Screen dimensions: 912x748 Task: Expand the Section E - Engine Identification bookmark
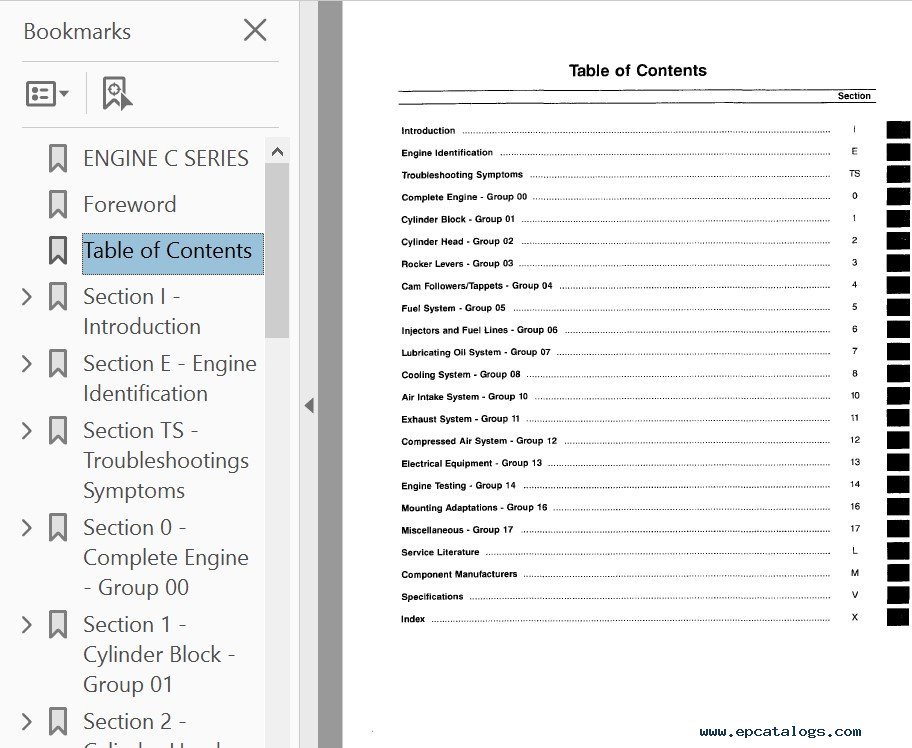click(x=27, y=364)
